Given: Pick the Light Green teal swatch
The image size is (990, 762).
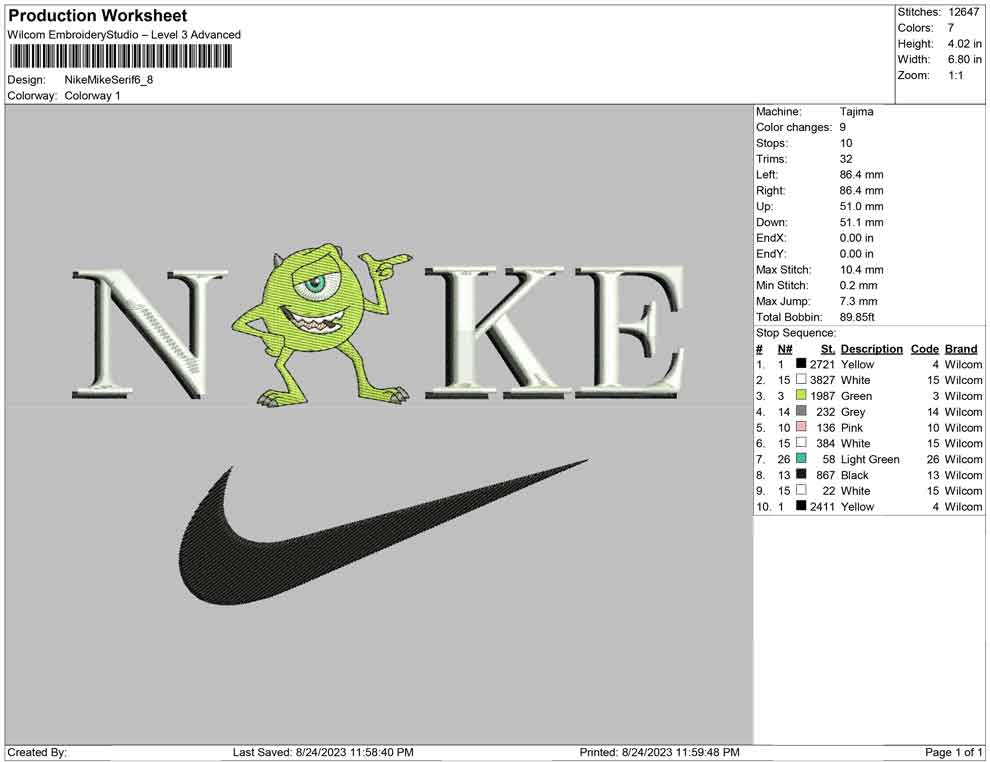Looking at the screenshot, I should coord(801,458).
